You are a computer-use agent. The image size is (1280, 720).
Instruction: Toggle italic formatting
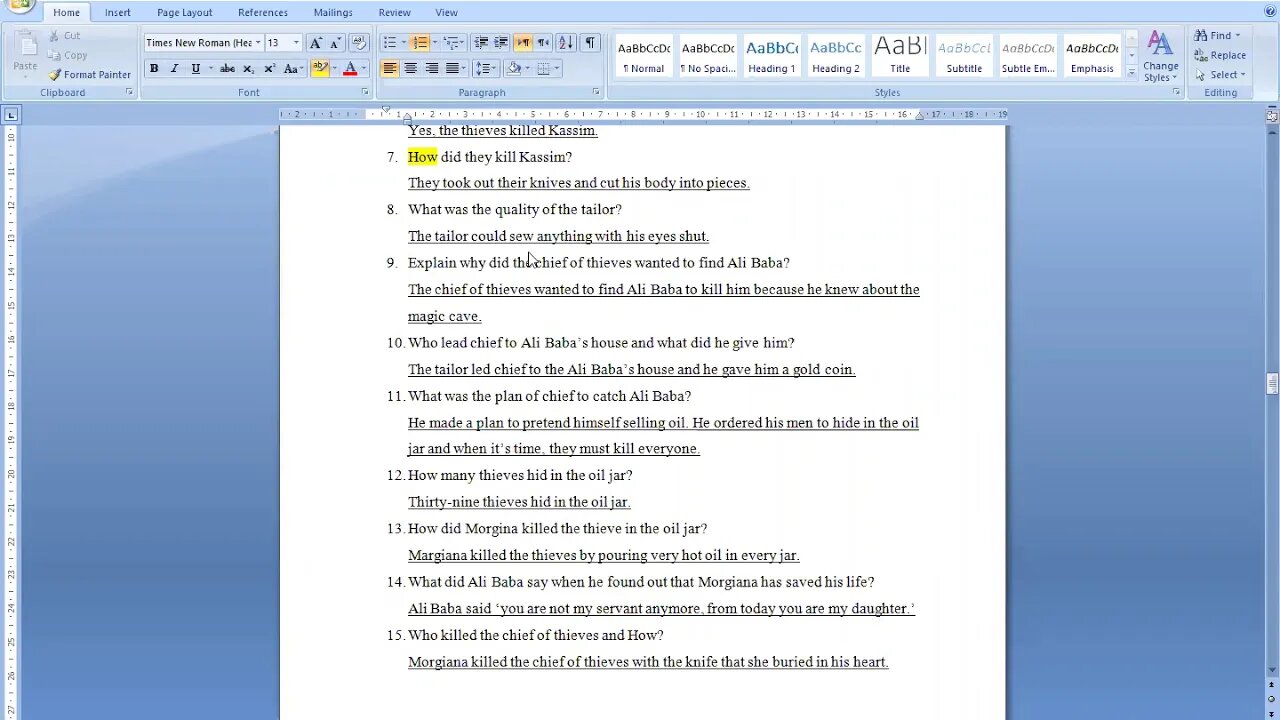174,69
